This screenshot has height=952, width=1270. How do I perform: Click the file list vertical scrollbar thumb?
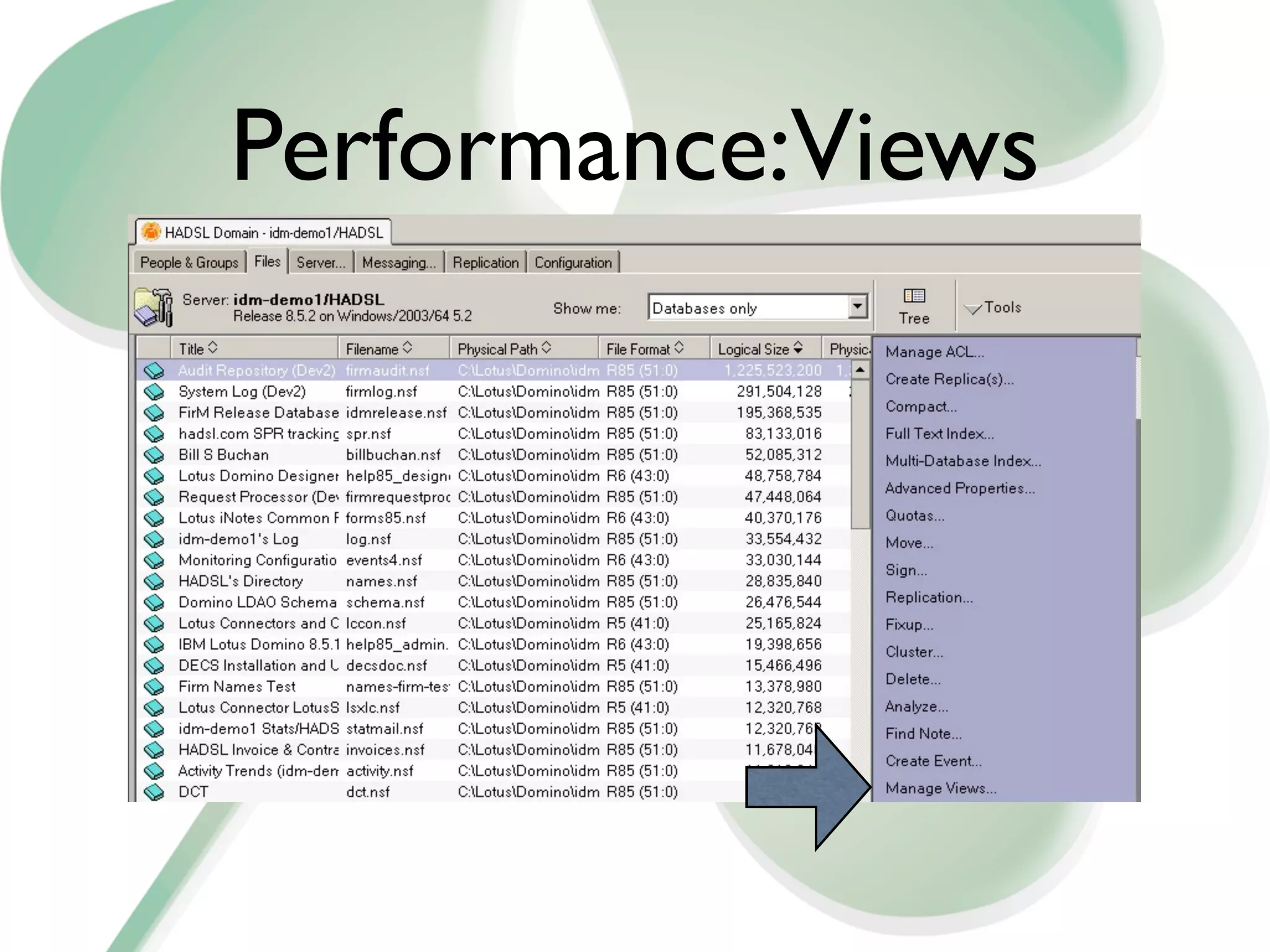[x=860, y=454]
